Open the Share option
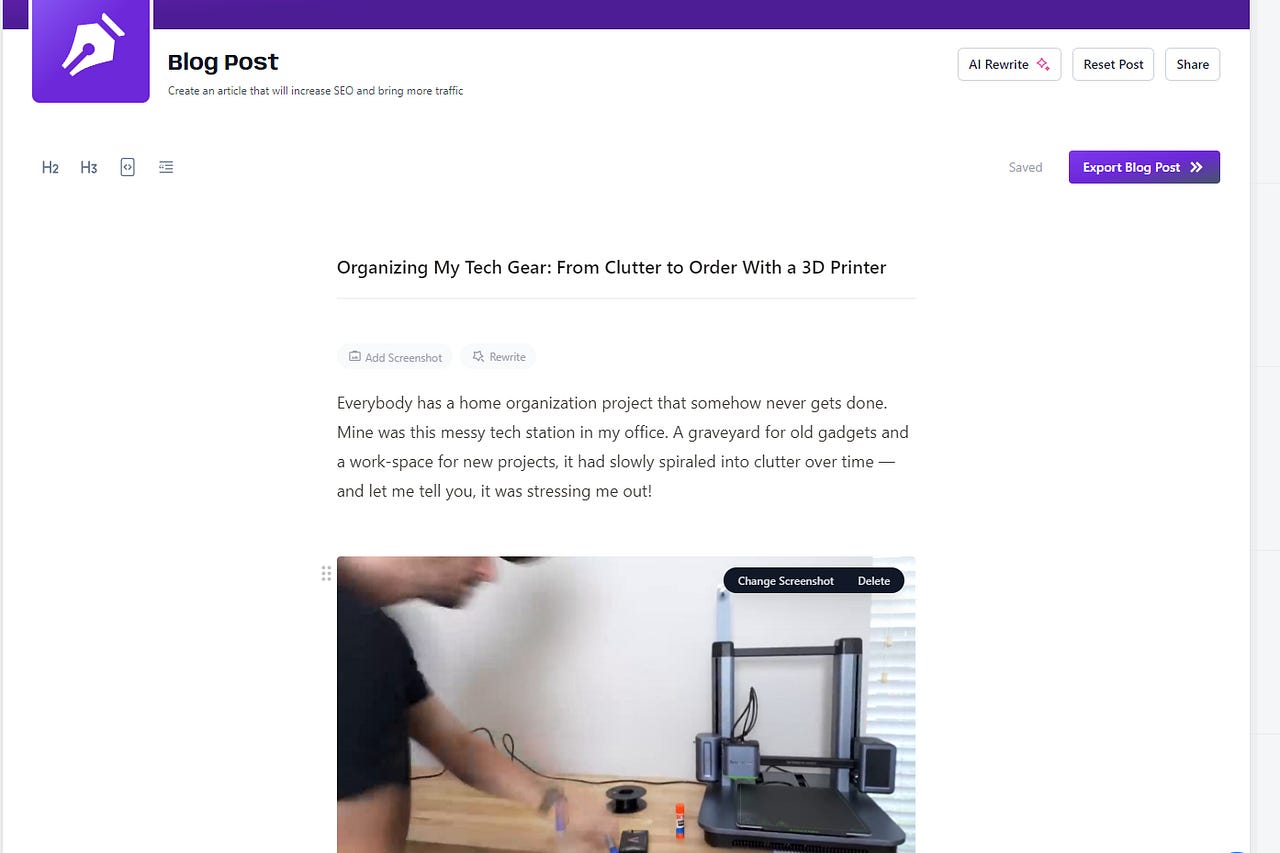Screen dimensions: 1280x853 click(x=1192, y=64)
